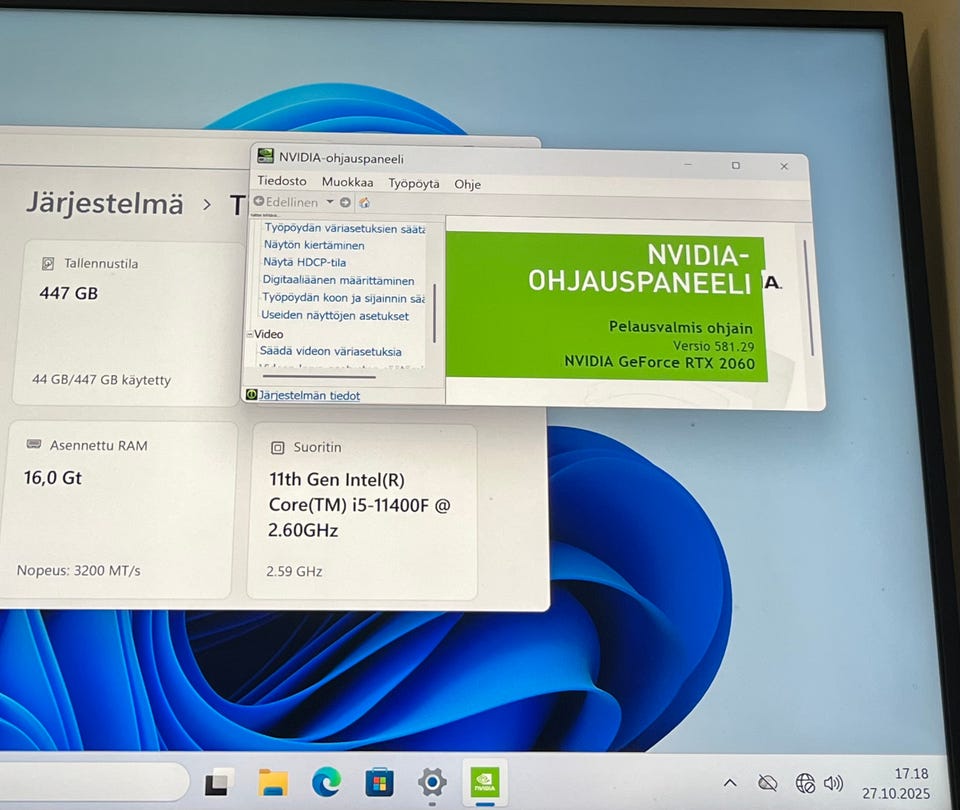Open File Explorer from taskbar
This screenshot has height=810, width=960.
pos(273,782)
